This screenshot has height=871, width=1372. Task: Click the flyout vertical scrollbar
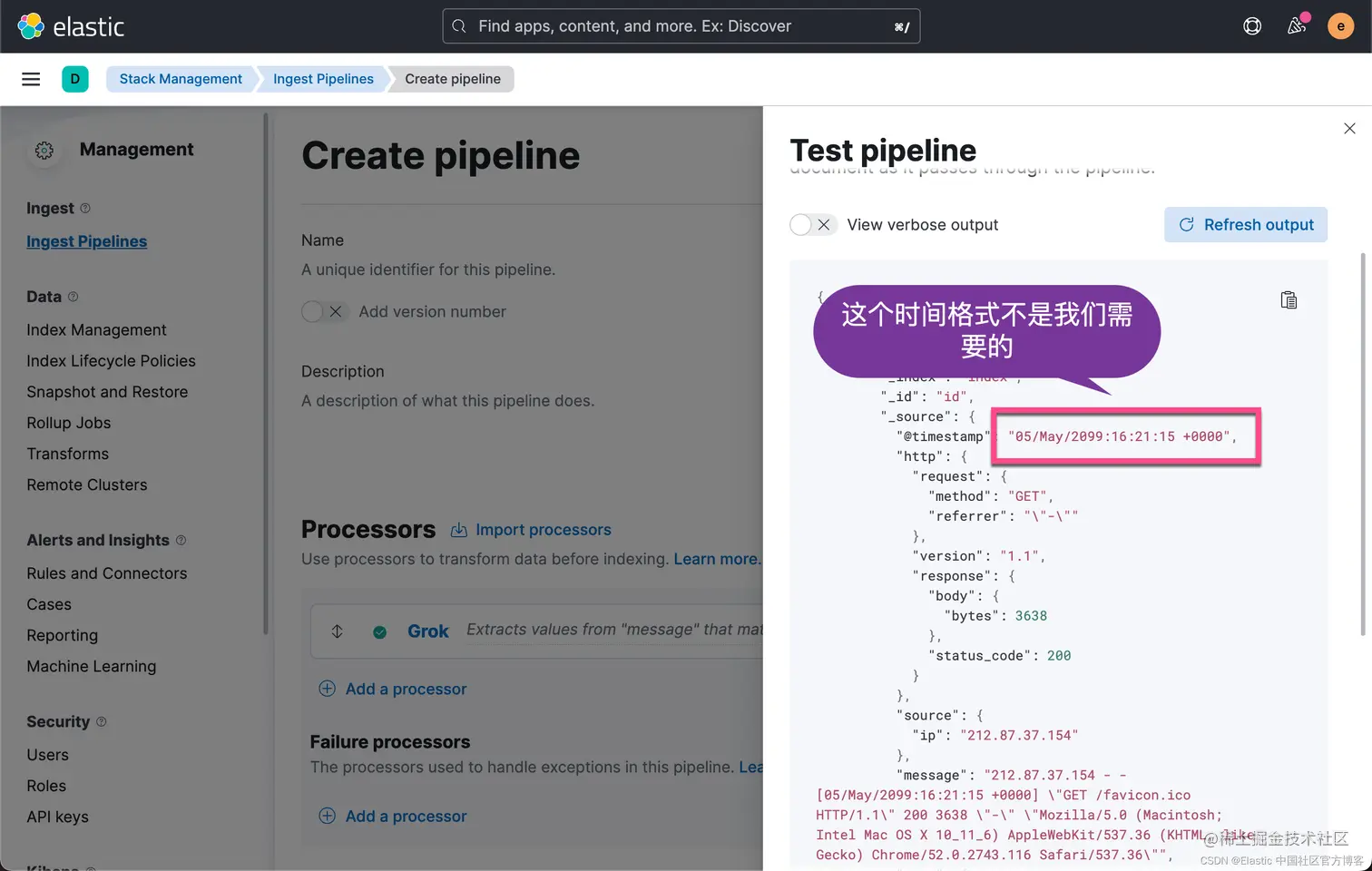(x=1363, y=445)
